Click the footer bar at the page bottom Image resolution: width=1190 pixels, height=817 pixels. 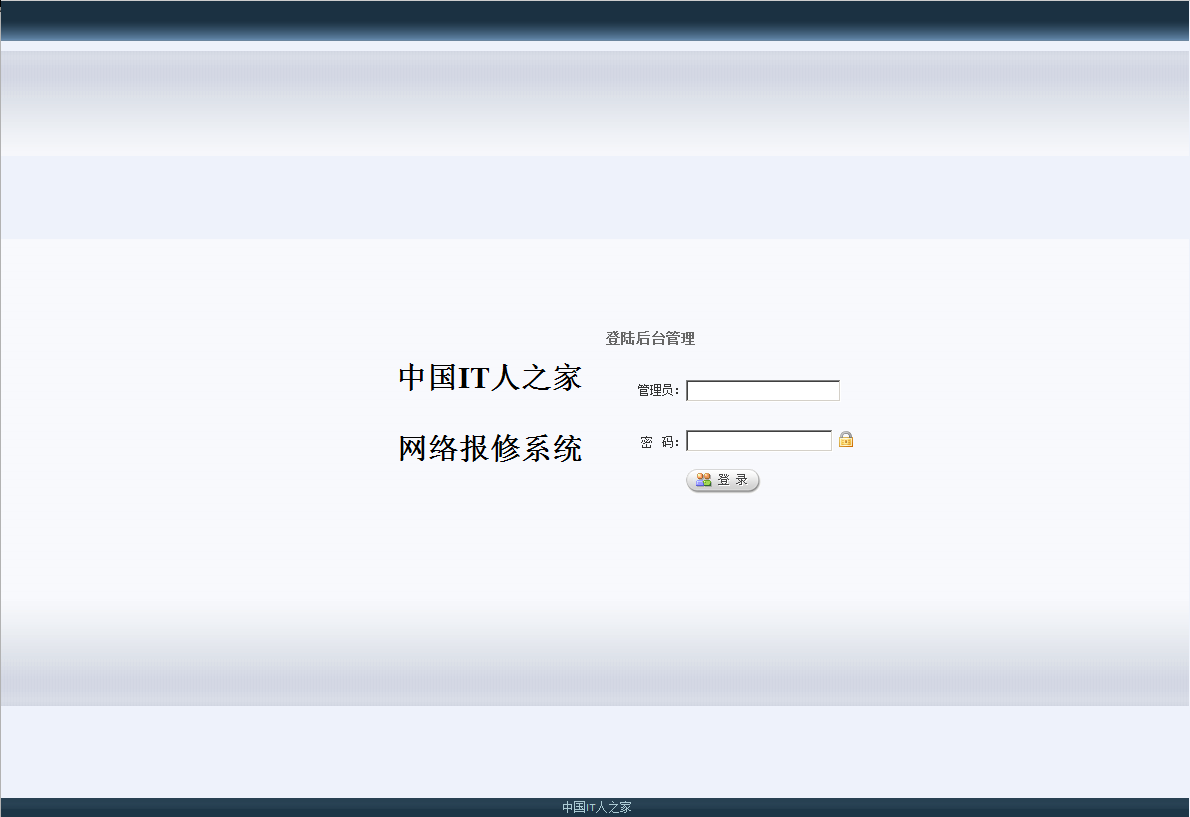[595, 807]
